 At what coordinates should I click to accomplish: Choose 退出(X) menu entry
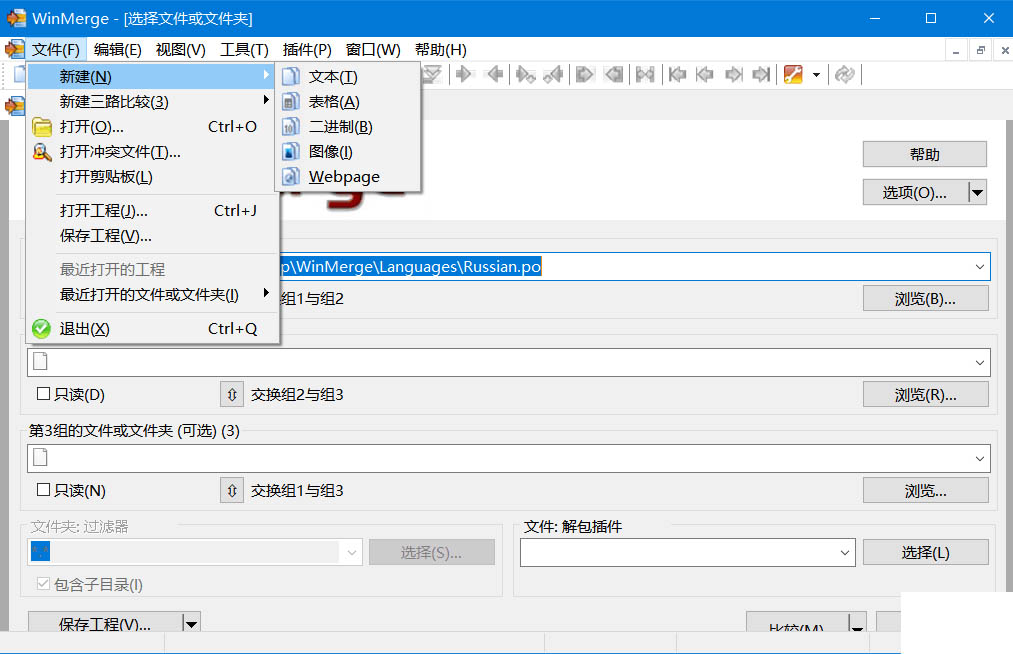(x=153, y=329)
